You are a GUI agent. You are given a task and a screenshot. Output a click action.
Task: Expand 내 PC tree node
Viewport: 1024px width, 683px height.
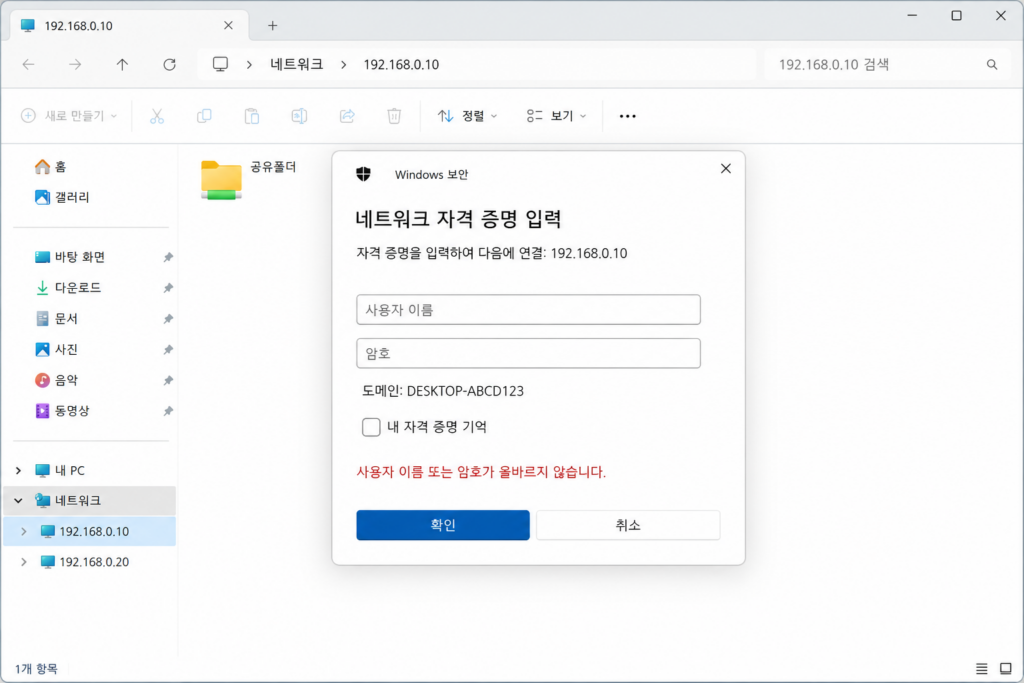click(x=18, y=470)
